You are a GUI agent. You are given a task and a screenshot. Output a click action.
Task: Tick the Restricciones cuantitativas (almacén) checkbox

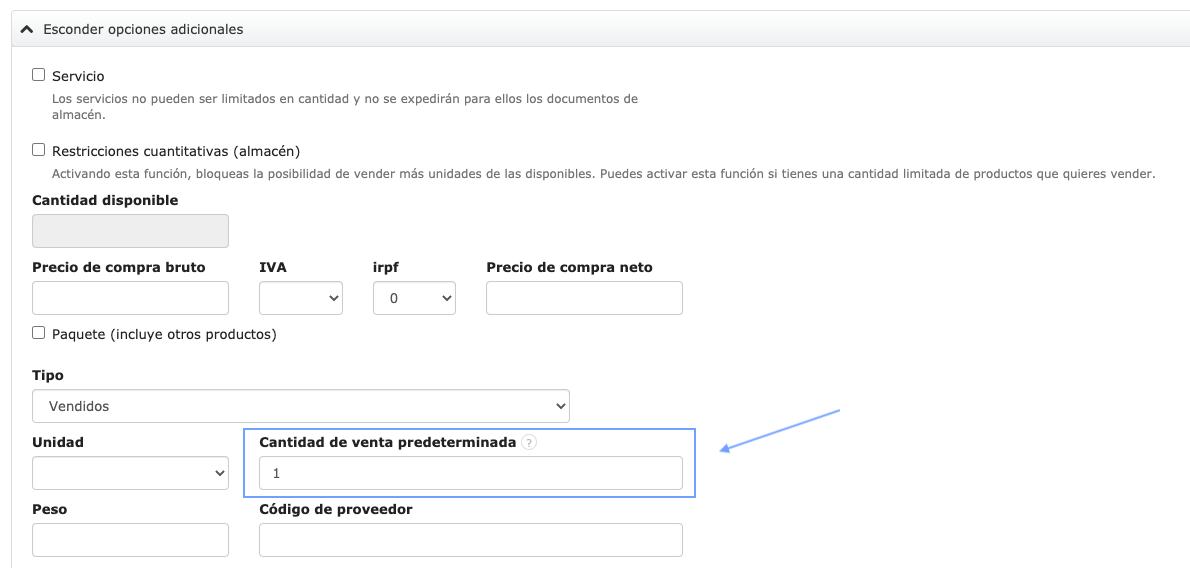(x=39, y=150)
